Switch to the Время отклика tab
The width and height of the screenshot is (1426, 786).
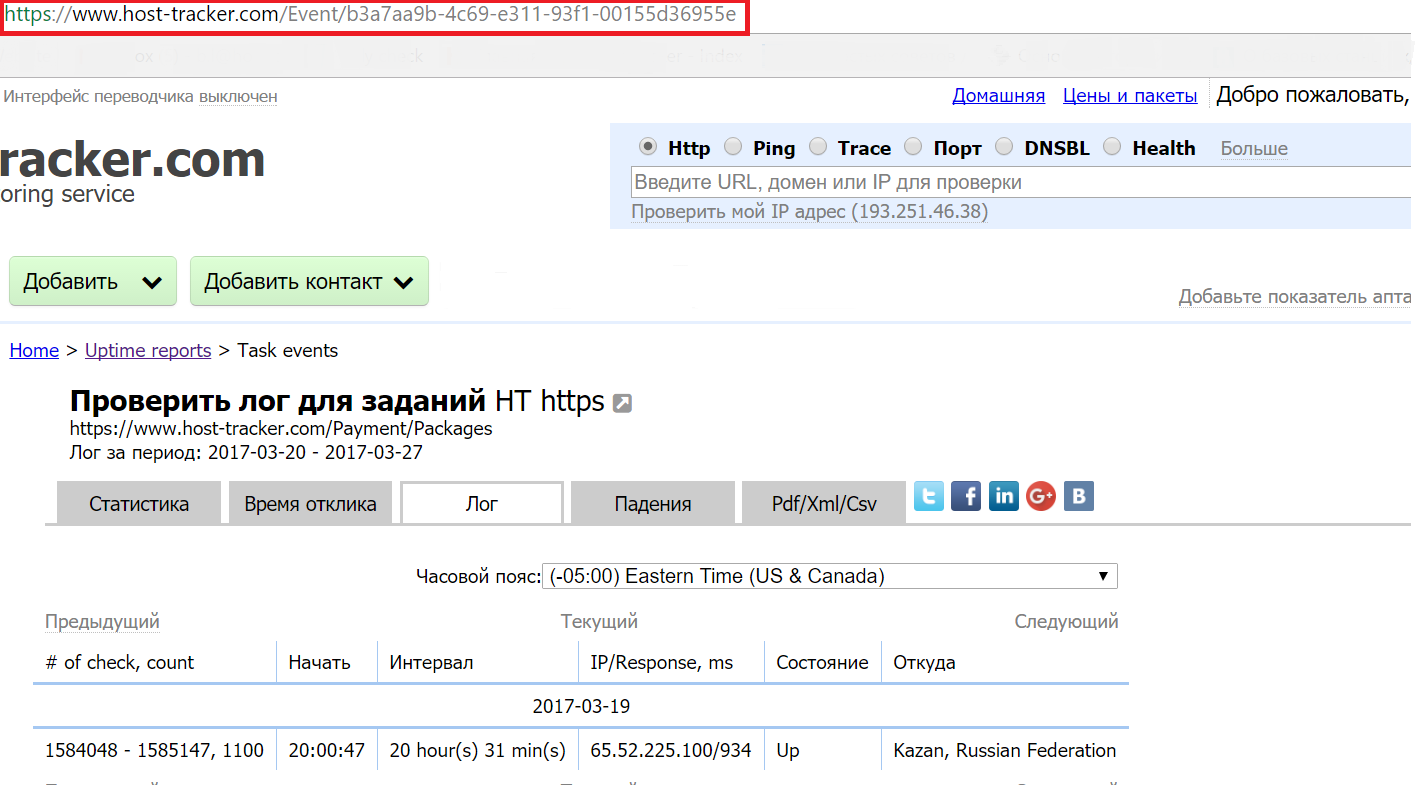click(x=310, y=503)
